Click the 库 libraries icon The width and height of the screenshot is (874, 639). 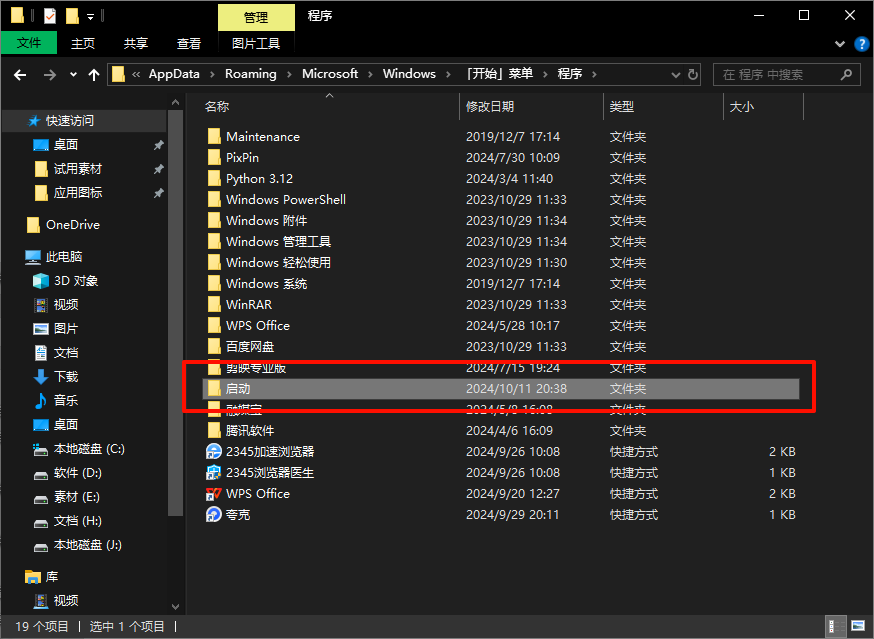pyautogui.click(x=33, y=577)
